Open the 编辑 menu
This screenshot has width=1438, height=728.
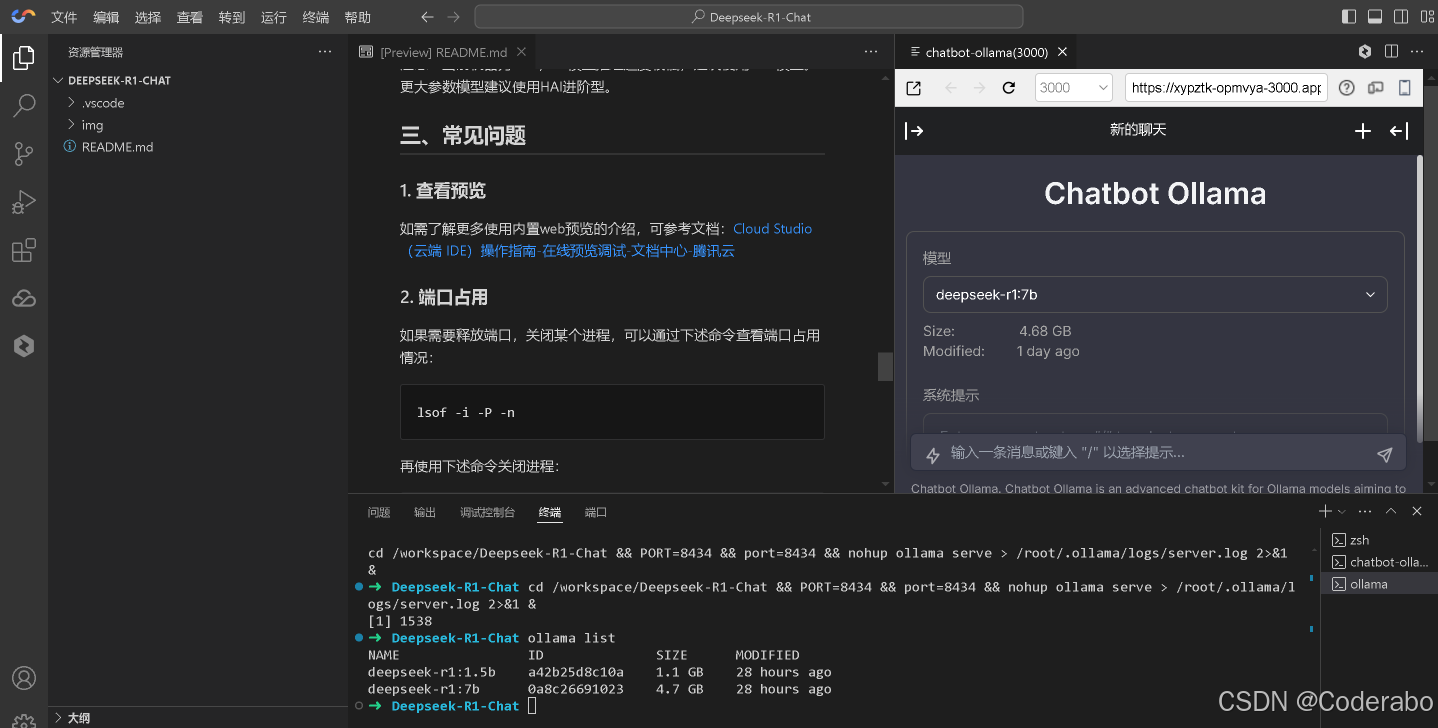(x=106, y=17)
